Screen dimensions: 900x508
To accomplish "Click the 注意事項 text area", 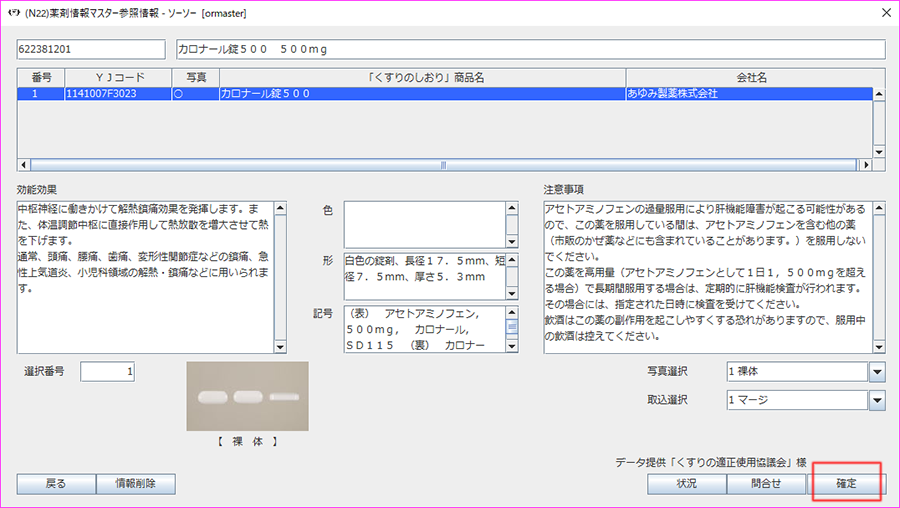I will 708,277.
